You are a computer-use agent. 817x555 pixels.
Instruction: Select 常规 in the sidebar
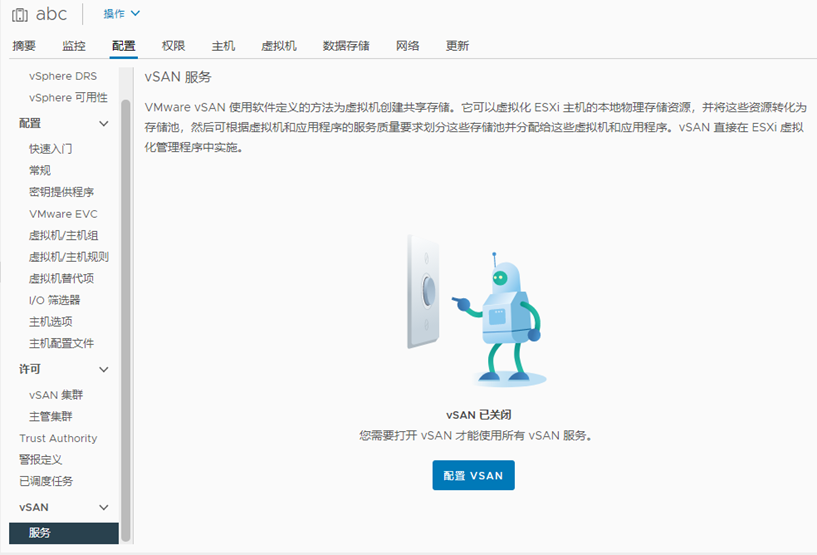coord(40,170)
